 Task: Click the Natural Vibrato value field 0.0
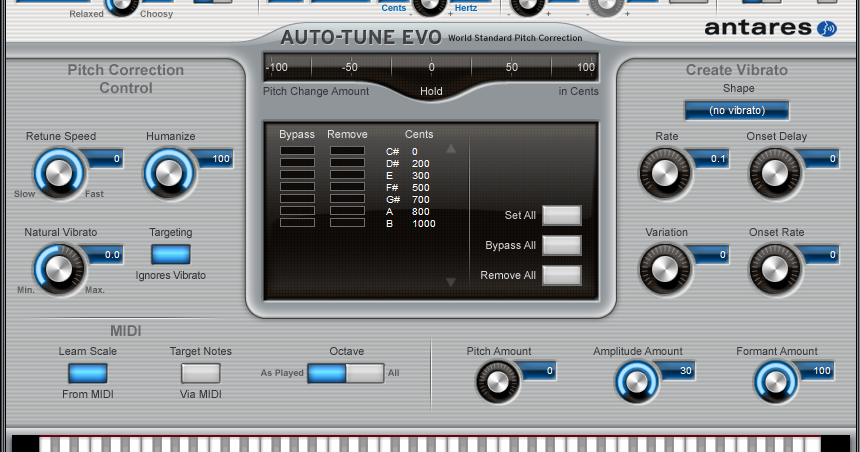(103, 255)
